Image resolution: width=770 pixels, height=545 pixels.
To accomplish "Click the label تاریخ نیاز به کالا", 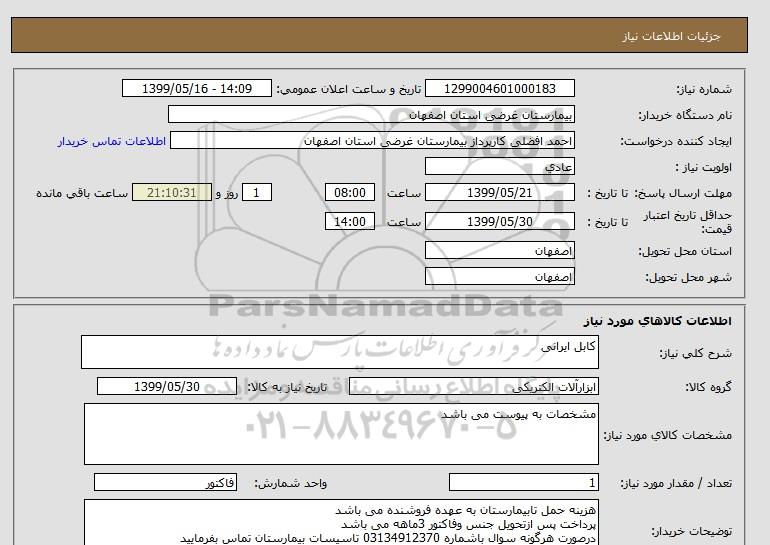I will tap(287, 387).
